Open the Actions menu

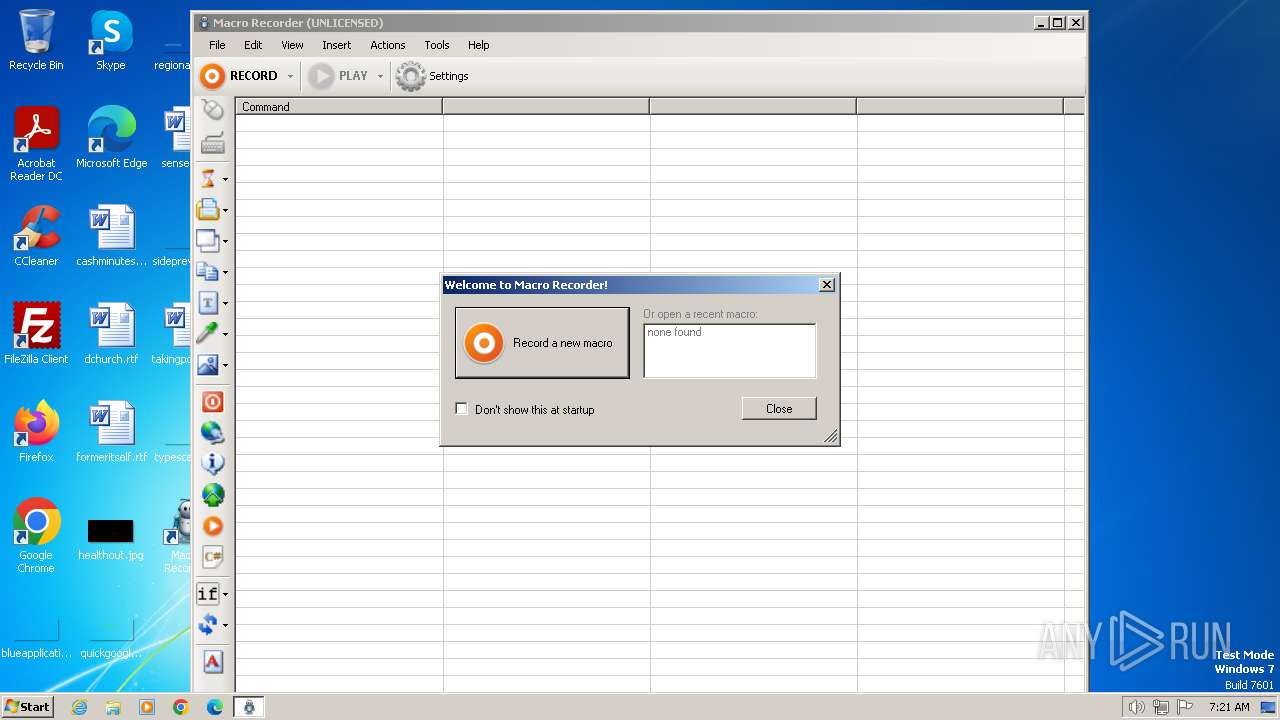coord(388,45)
